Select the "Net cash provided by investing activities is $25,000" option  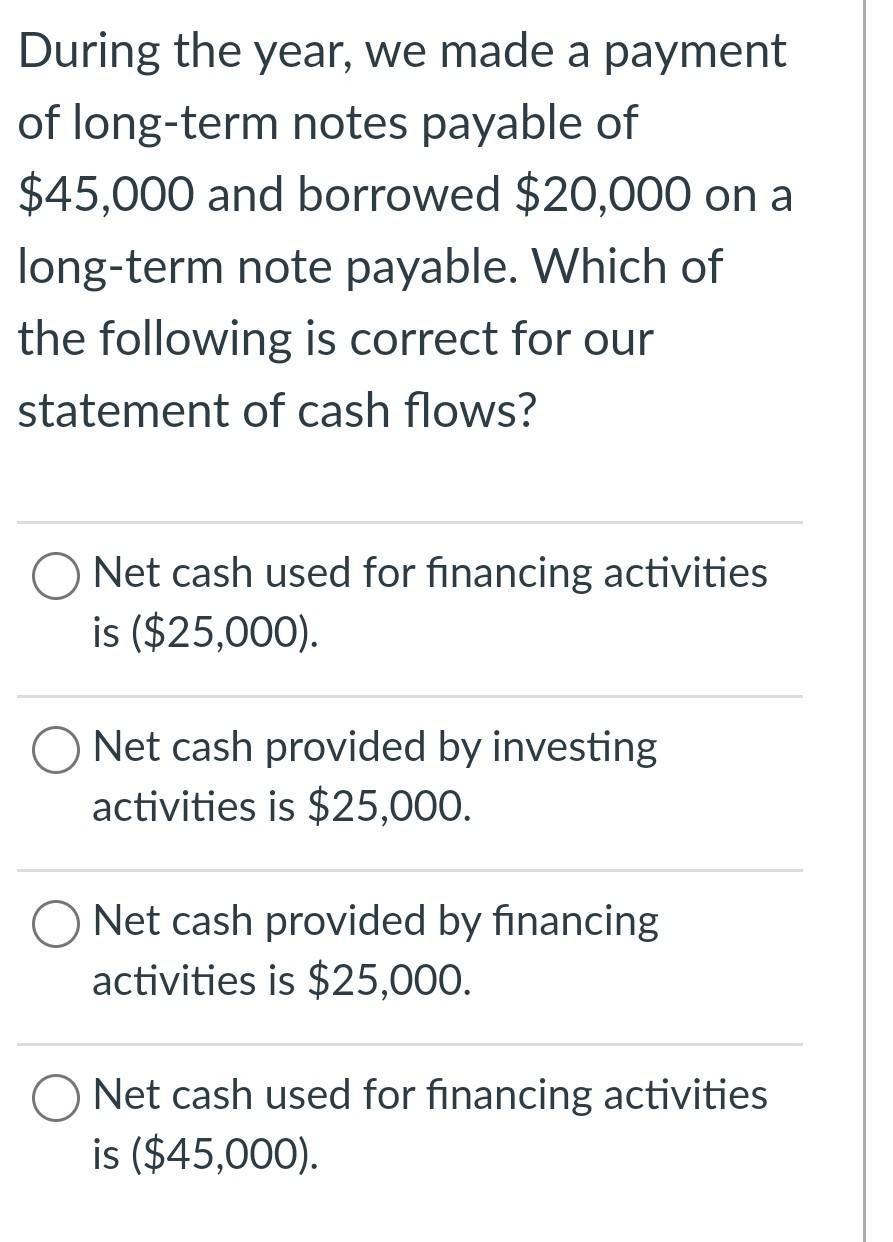[x=56, y=747]
